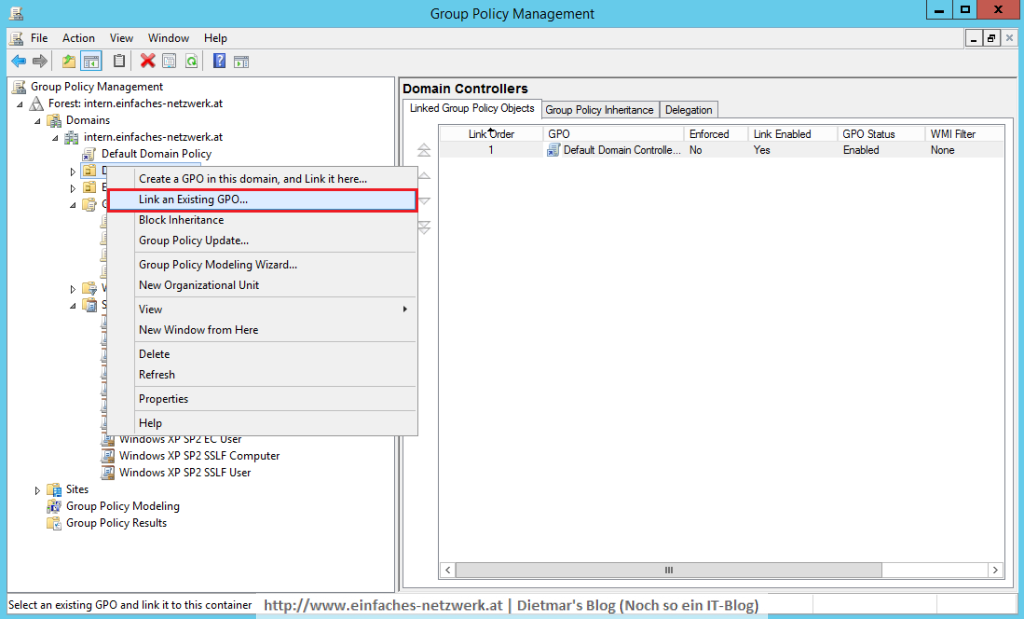Click the Sites folder icon
Screen dimensions: 1024x619
tap(54, 490)
